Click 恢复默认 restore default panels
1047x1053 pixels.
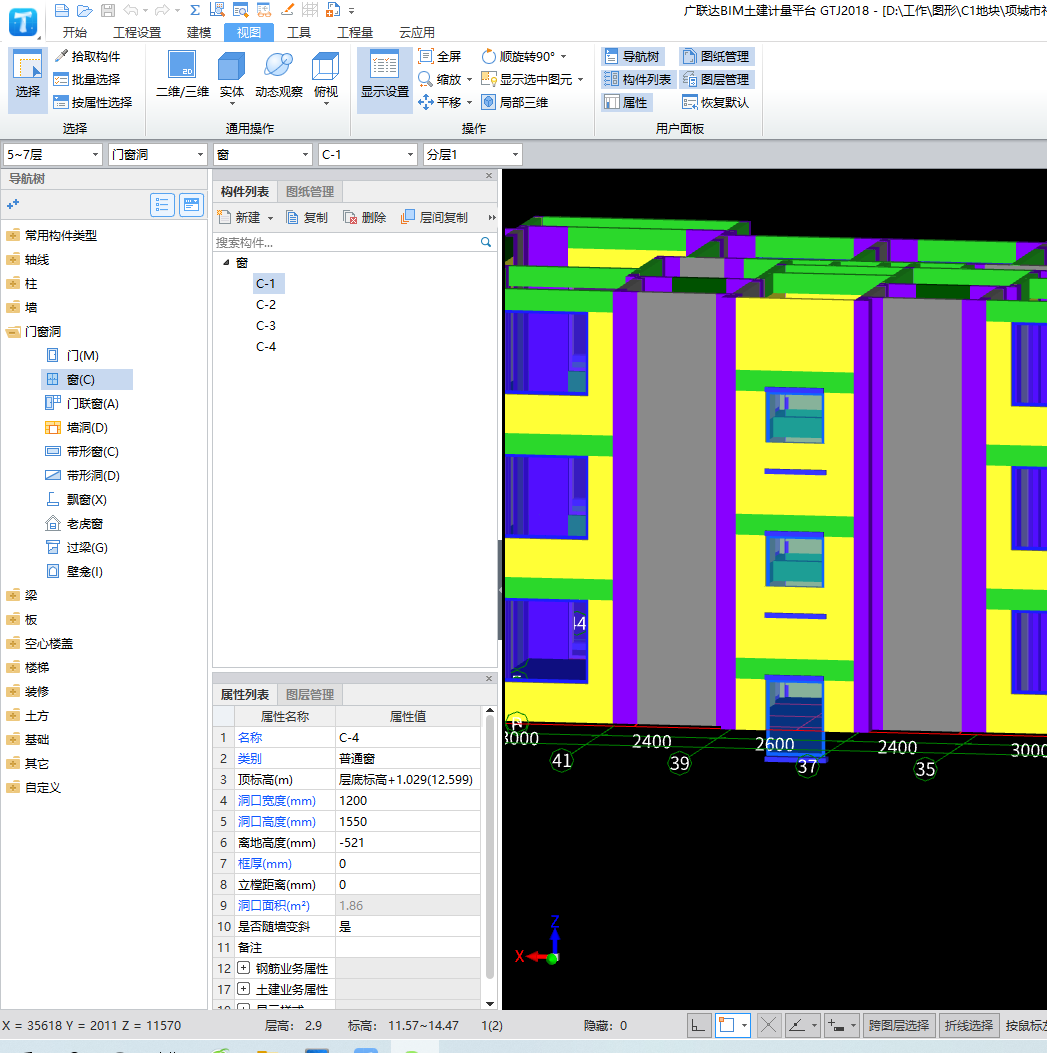click(x=715, y=102)
